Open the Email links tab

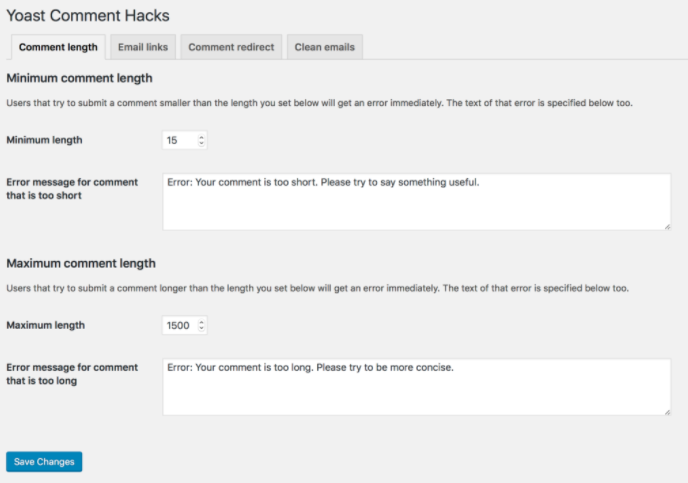pyautogui.click(x=145, y=47)
